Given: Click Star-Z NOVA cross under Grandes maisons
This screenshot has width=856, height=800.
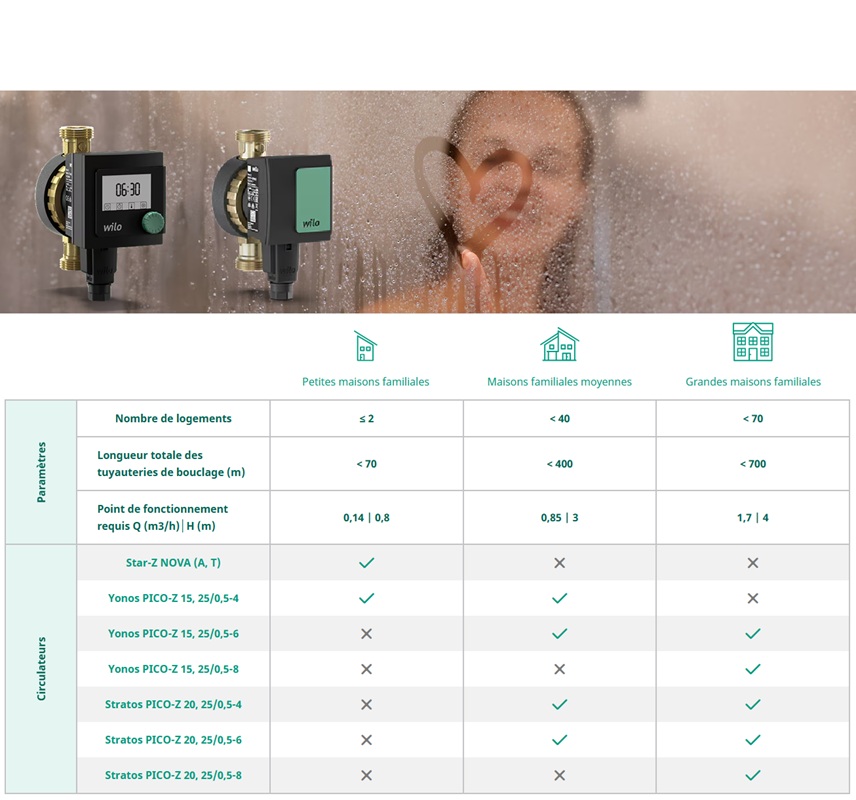Looking at the screenshot, I should (753, 563).
